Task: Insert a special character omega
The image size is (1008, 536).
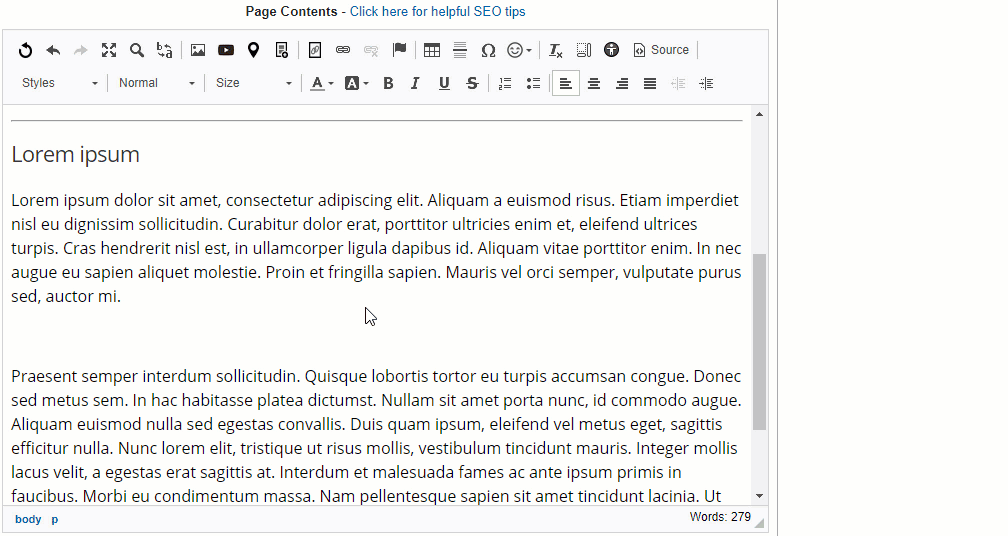Action: pos(488,50)
